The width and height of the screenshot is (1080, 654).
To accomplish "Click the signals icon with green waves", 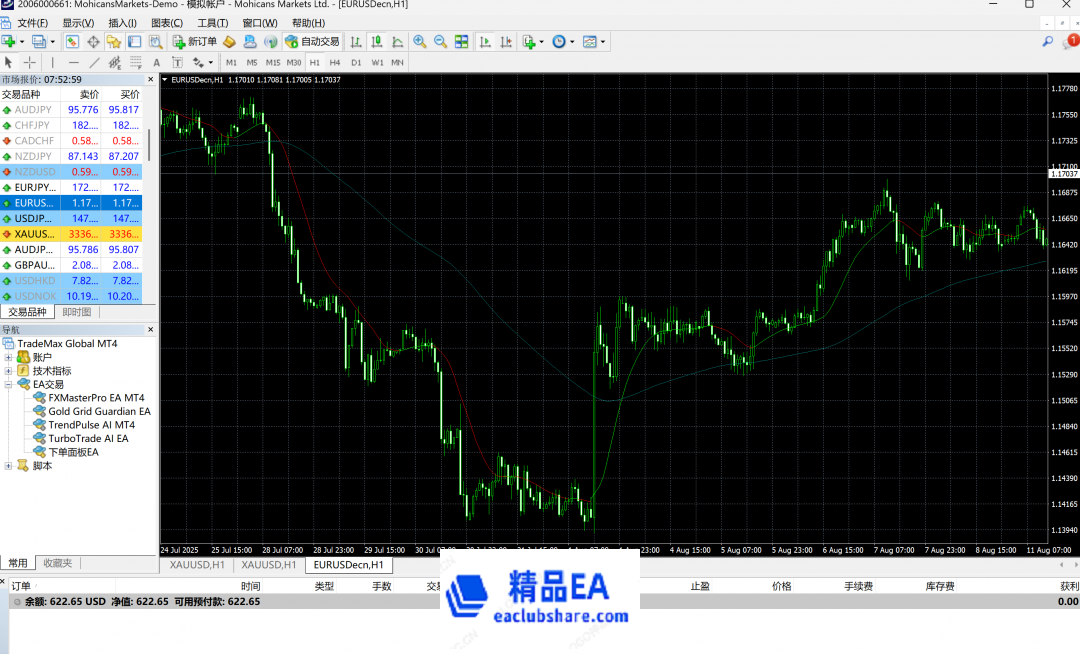I will pyautogui.click(x=271, y=41).
